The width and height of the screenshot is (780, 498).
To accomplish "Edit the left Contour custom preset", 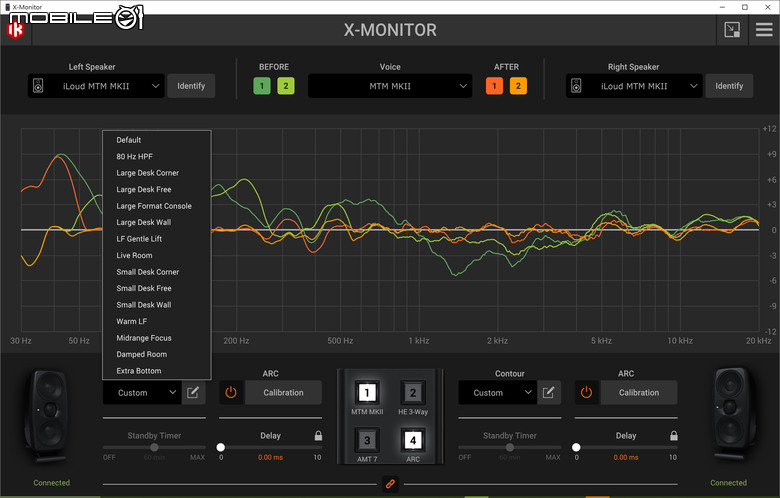I will [193, 393].
